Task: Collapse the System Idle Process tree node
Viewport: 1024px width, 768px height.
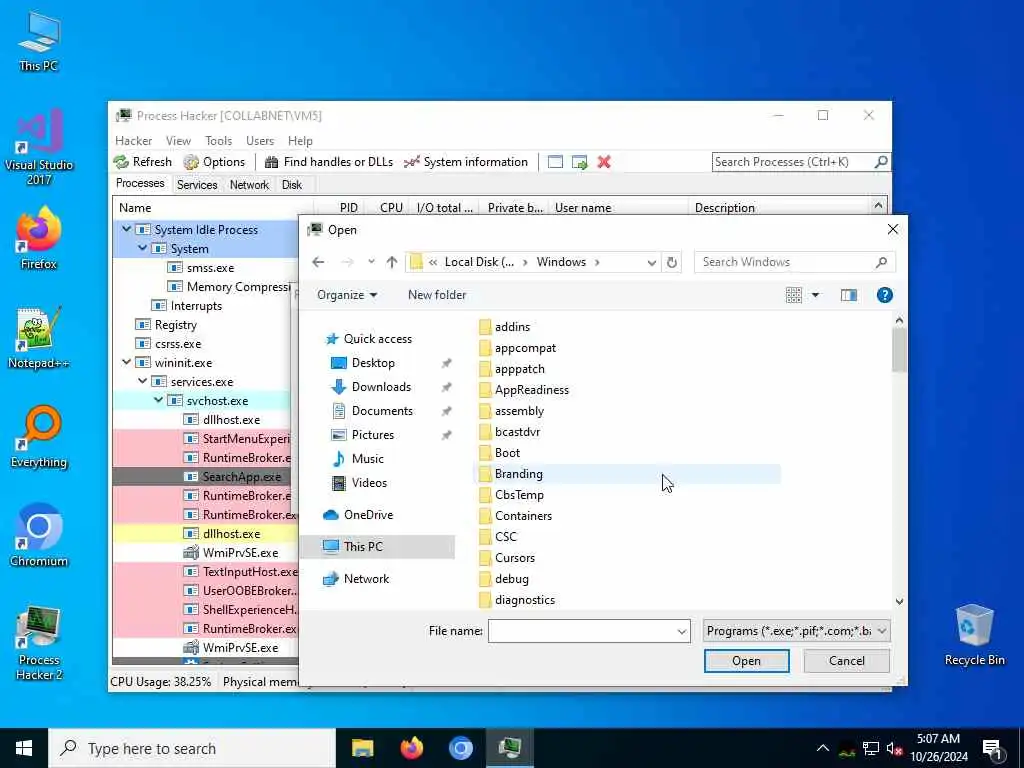Action: (x=127, y=229)
